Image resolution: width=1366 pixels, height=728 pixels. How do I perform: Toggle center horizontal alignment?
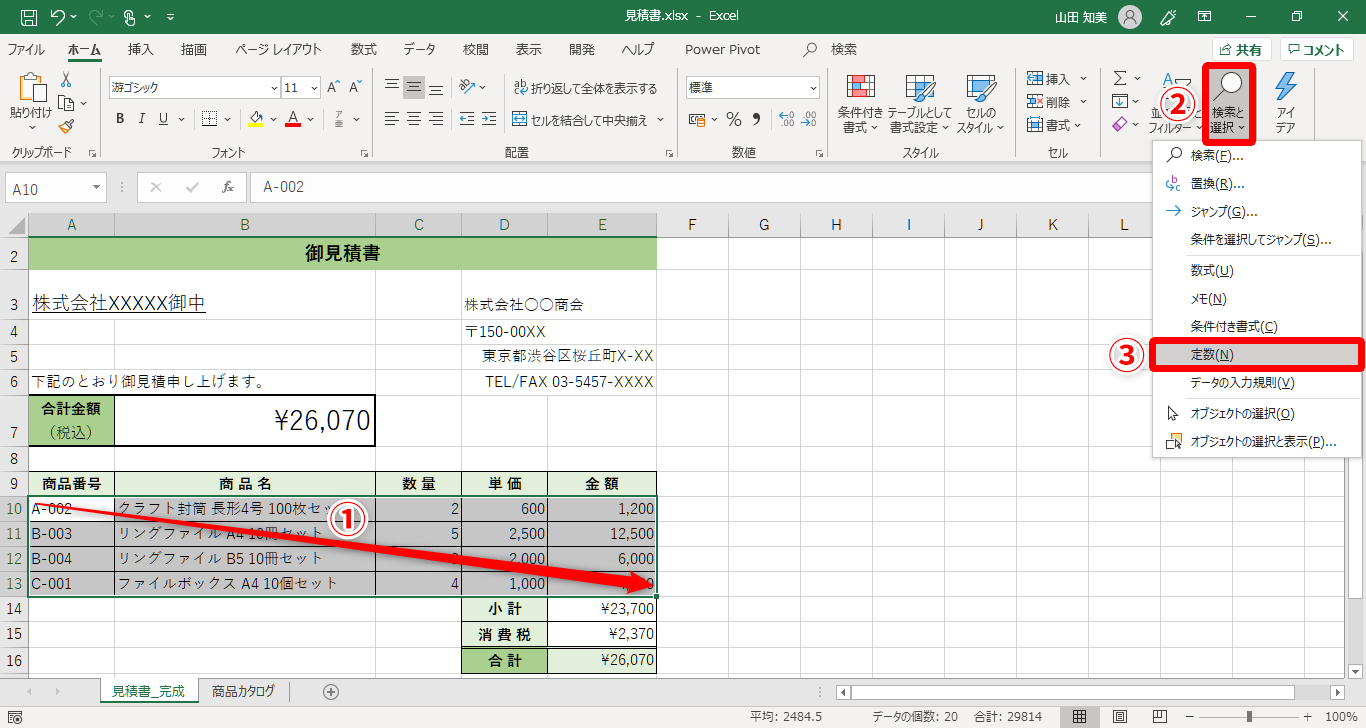(414, 119)
